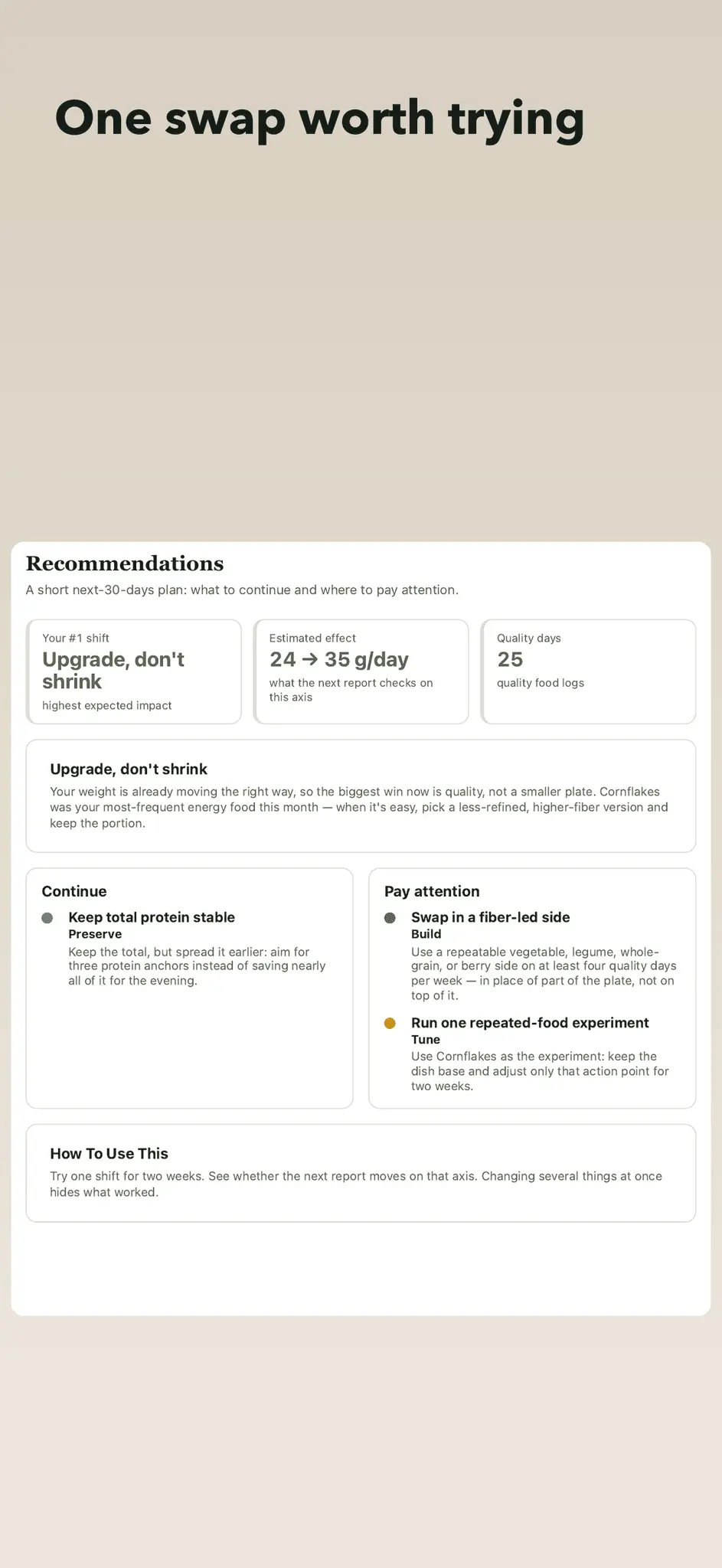Click the Recommendations heading
Image resolution: width=722 pixels, height=1568 pixels.
(125, 563)
